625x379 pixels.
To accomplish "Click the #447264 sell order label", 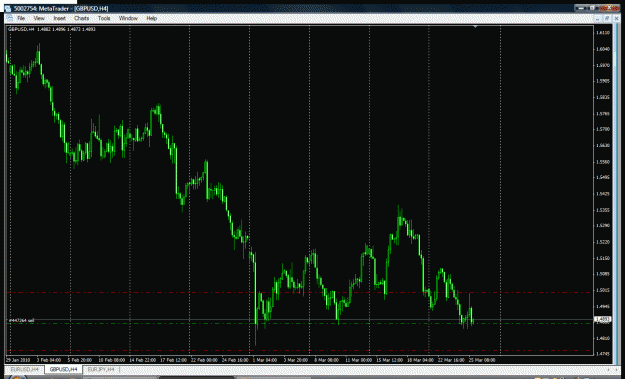I will pyautogui.click(x=22, y=320).
